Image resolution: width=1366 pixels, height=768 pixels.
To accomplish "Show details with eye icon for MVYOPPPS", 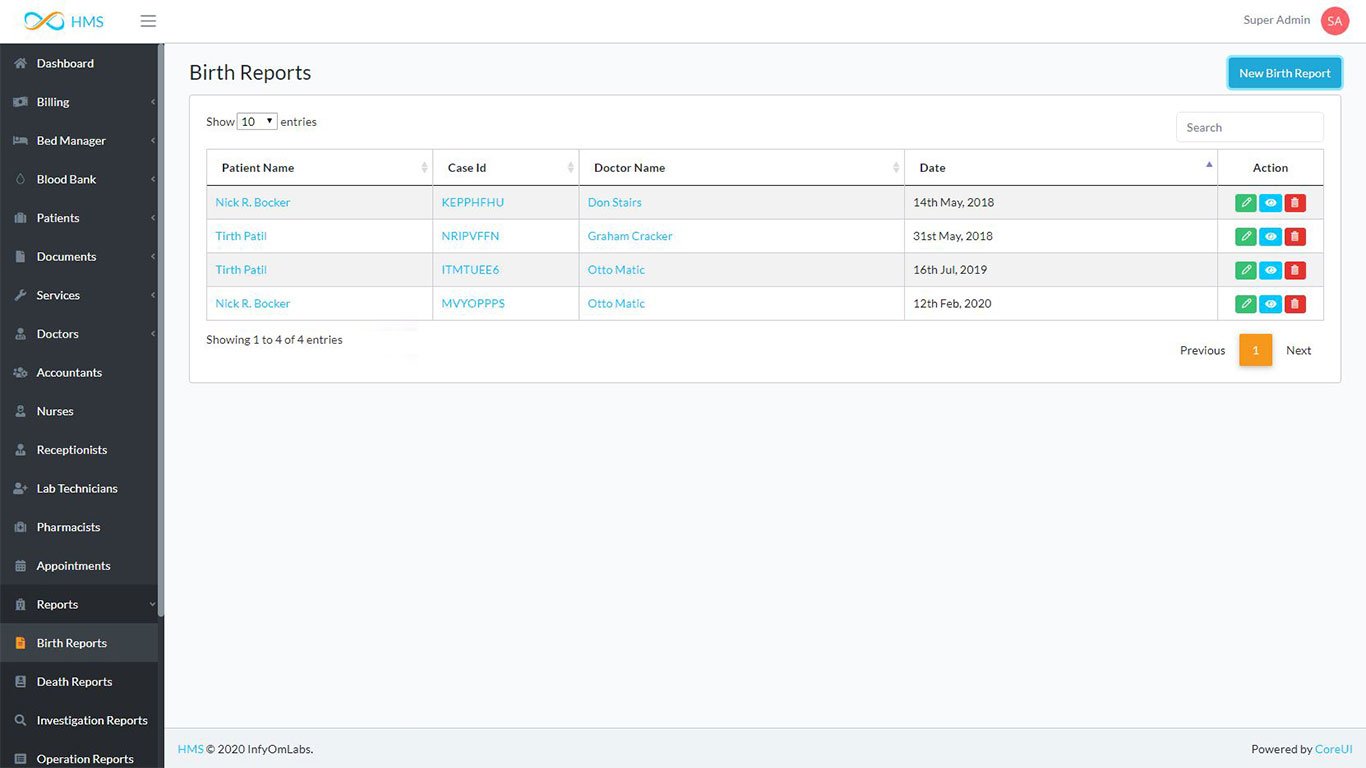I will pos(1270,304).
